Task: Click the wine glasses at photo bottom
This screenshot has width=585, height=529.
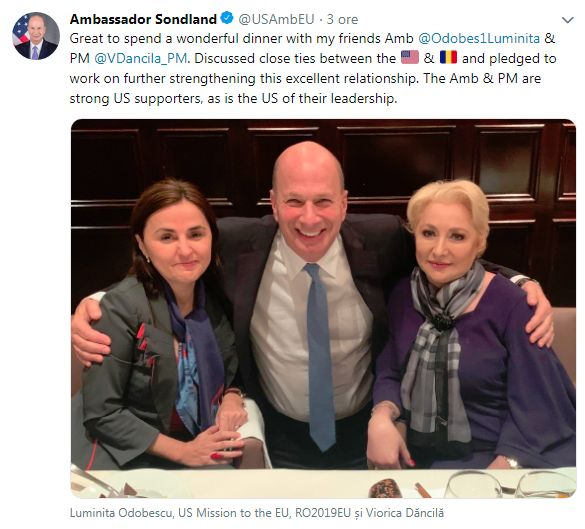Action: [510, 484]
